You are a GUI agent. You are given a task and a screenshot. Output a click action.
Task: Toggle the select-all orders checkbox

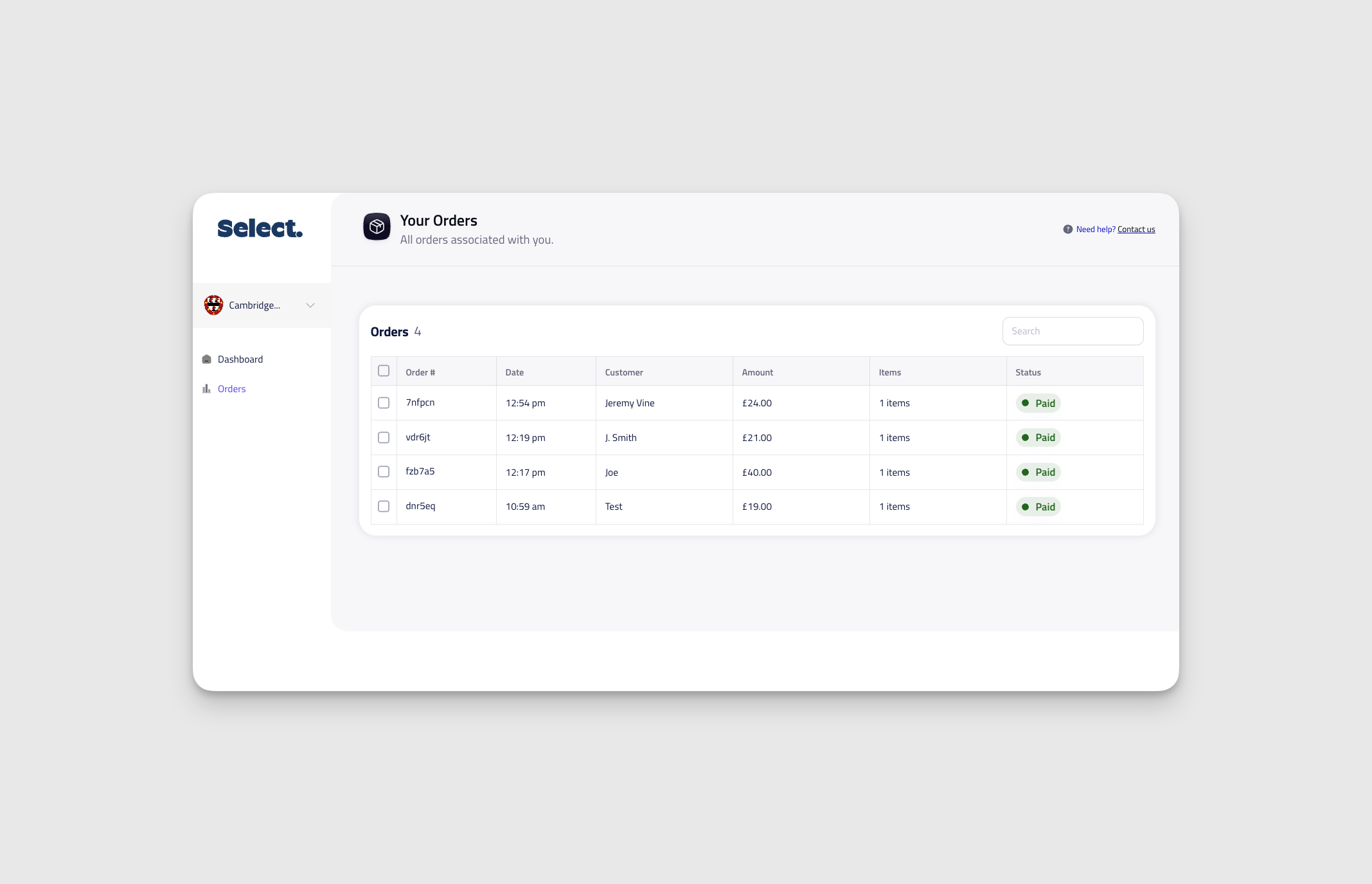click(x=384, y=371)
